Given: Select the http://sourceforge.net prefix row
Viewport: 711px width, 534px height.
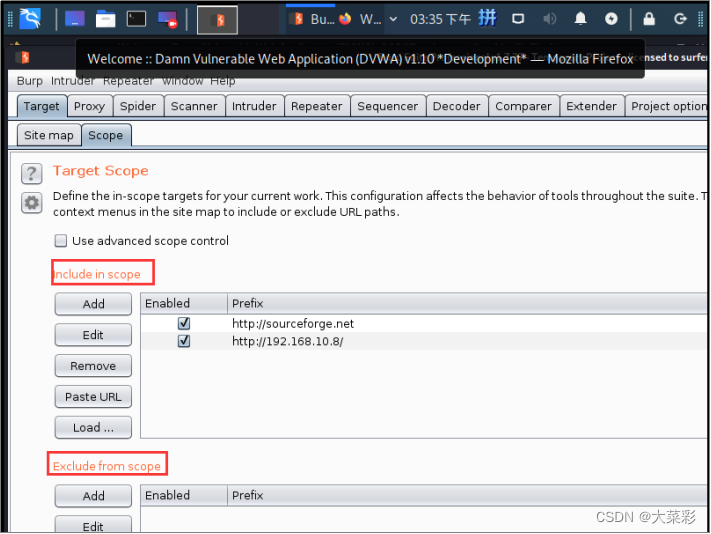Looking at the screenshot, I should [424, 324].
